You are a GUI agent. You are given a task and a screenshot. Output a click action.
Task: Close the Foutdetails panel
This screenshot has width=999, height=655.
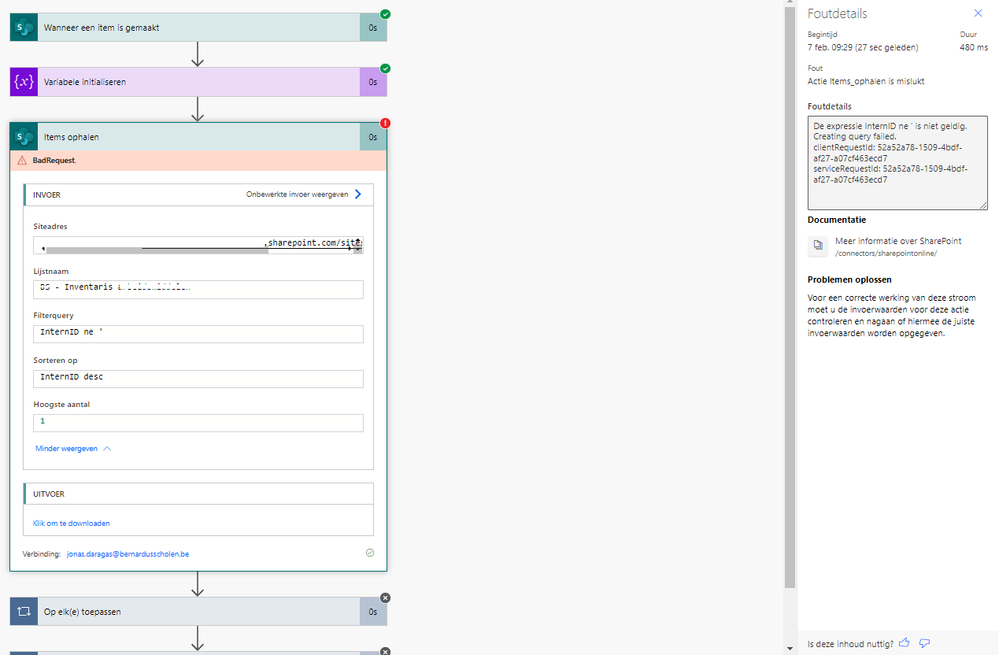(978, 13)
